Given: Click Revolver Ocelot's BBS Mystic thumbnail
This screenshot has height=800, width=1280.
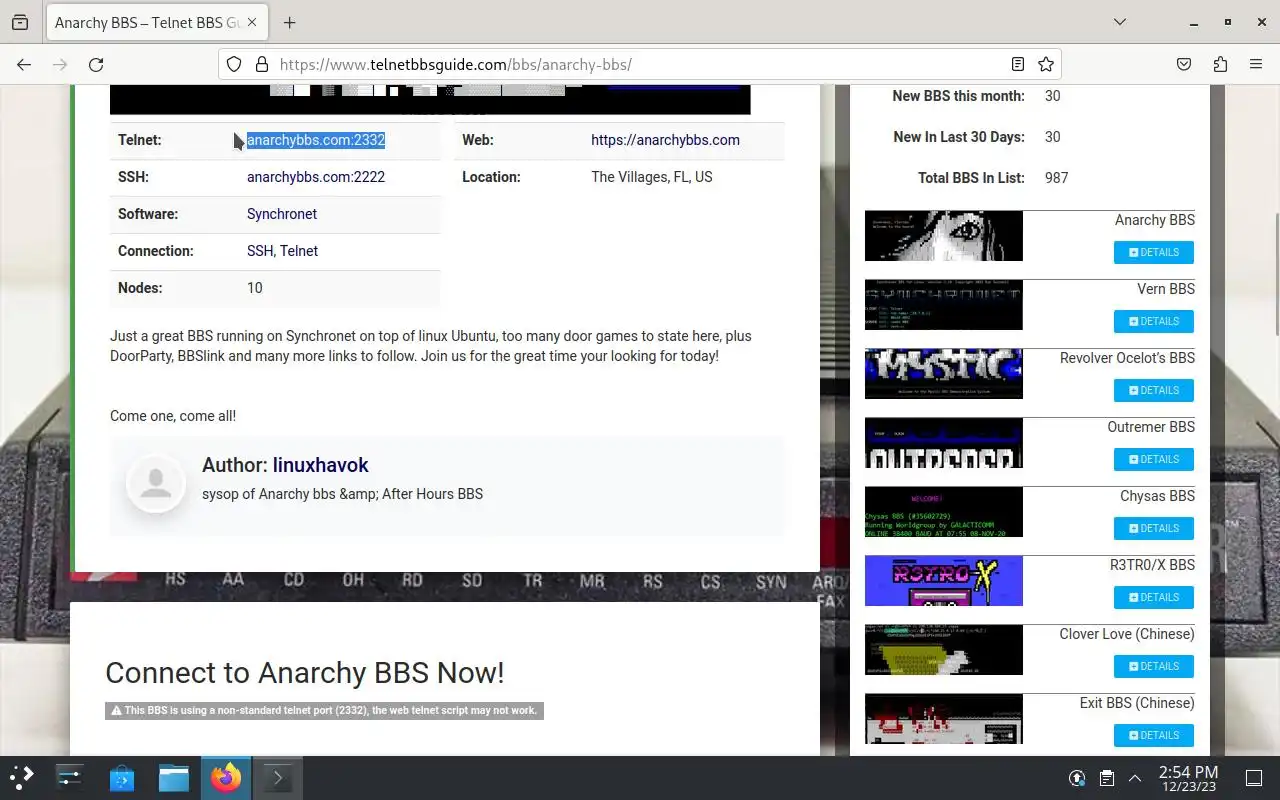Looking at the screenshot, I should [x=944, y=373].
